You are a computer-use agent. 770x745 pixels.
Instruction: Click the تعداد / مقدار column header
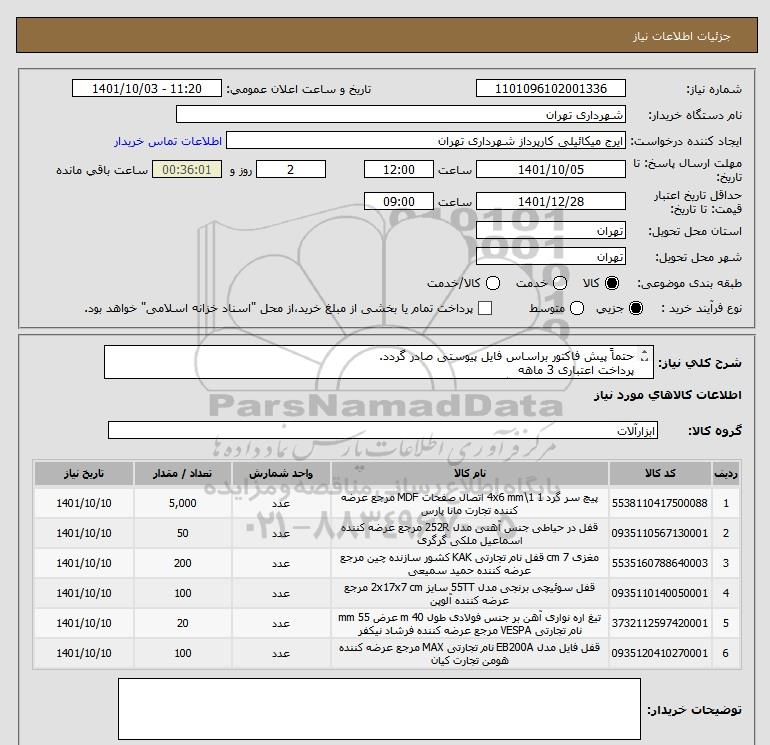pos(183,473)
